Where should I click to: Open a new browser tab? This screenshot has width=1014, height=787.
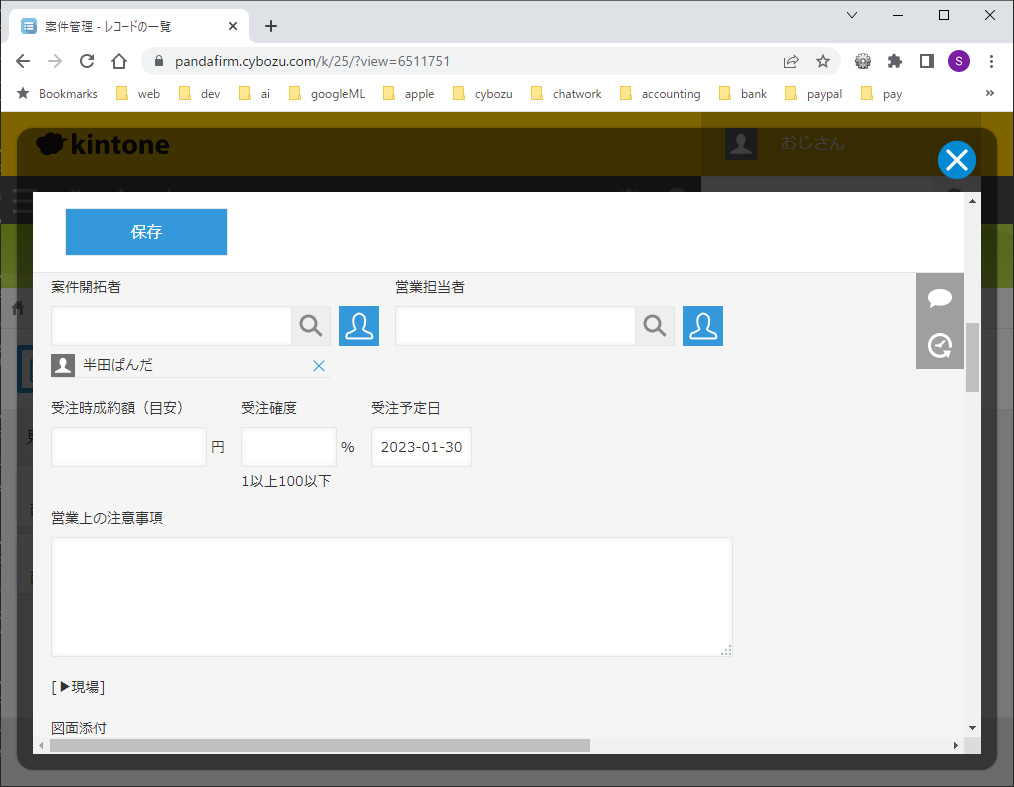click(x=271, y=26)
